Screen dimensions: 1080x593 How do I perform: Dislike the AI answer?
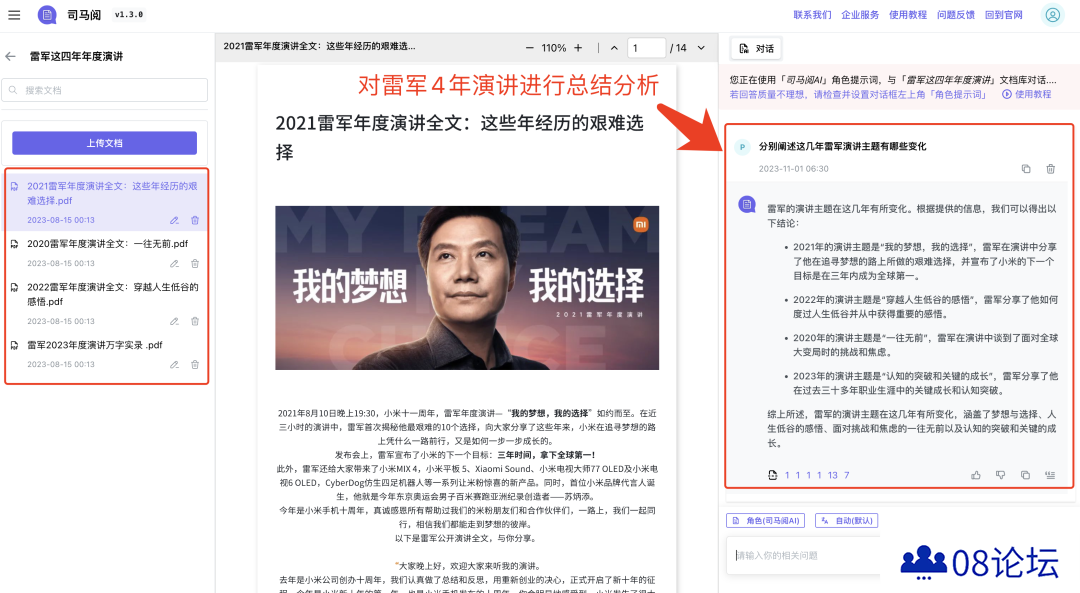(x=1001, y=475)
